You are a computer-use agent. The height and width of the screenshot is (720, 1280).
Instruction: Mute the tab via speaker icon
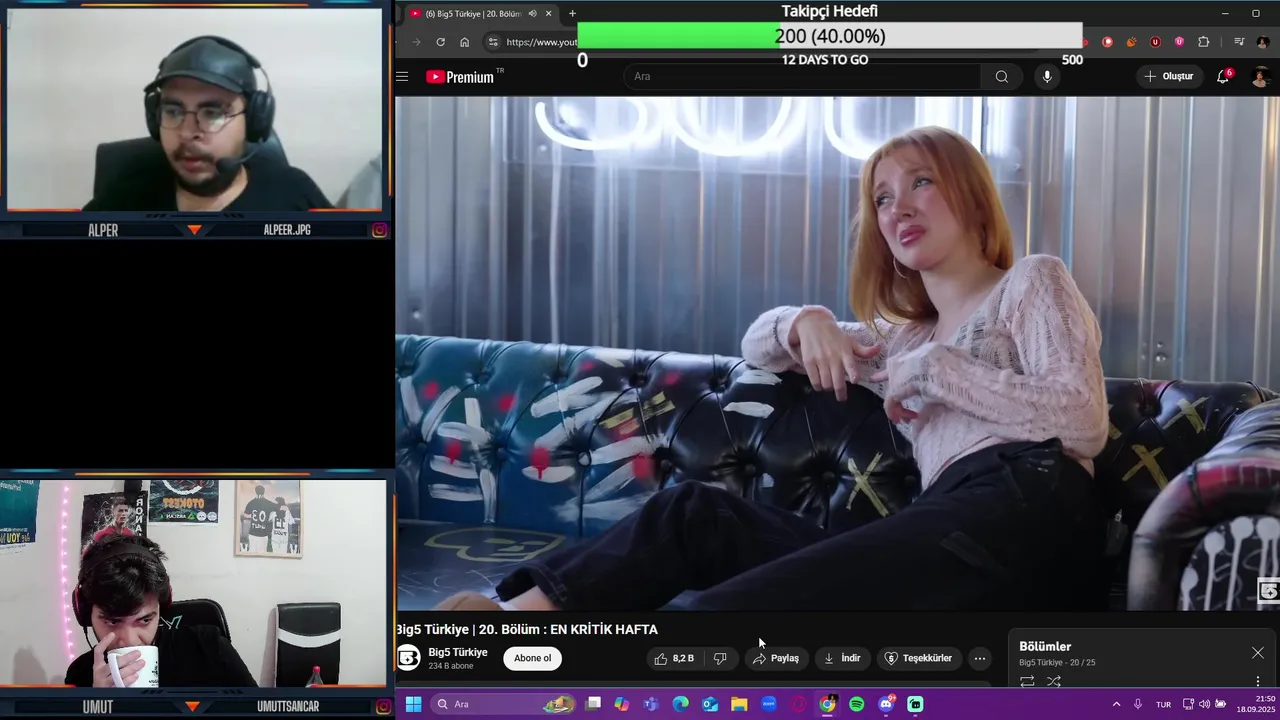click(x=532, y=13)
